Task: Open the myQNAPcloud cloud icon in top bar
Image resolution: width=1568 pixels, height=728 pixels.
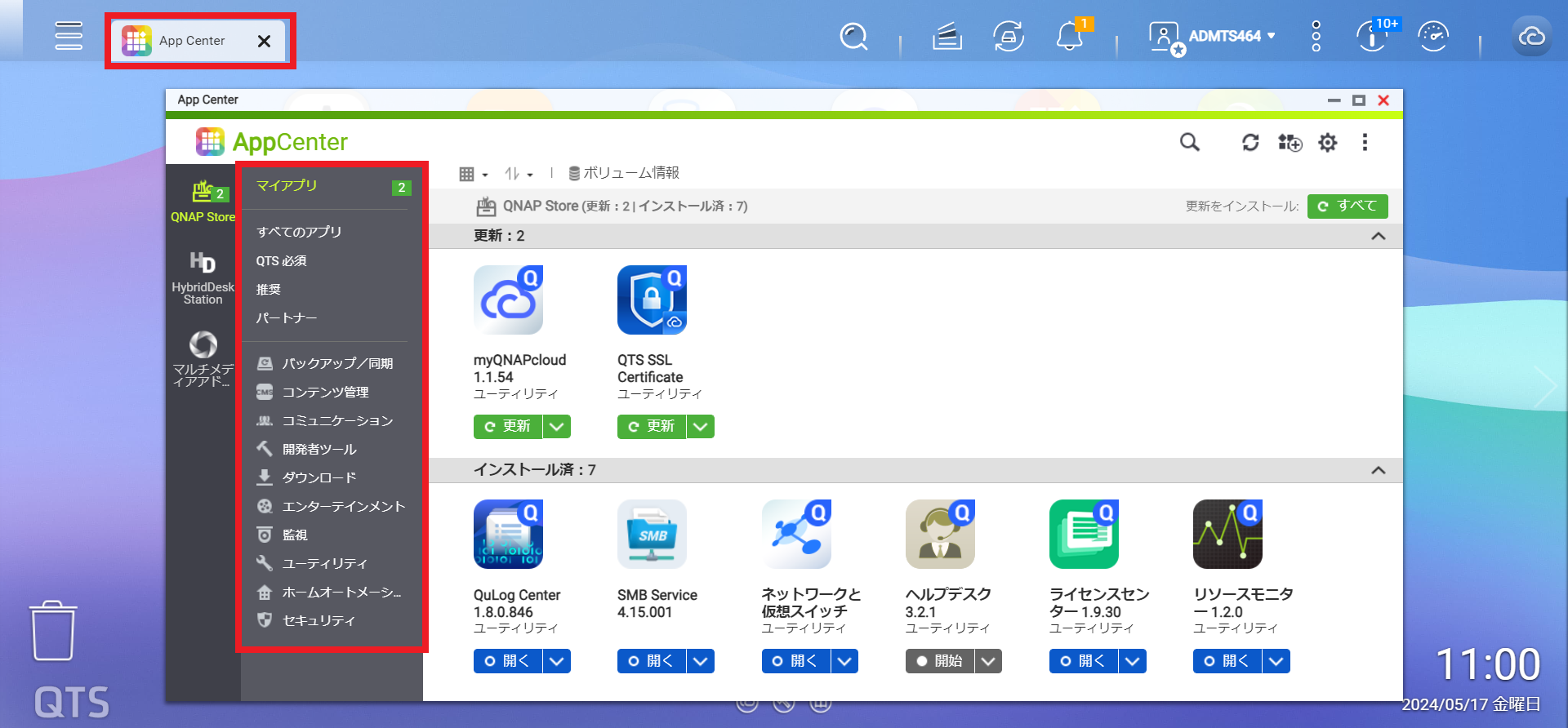Action: [1531, 37]
